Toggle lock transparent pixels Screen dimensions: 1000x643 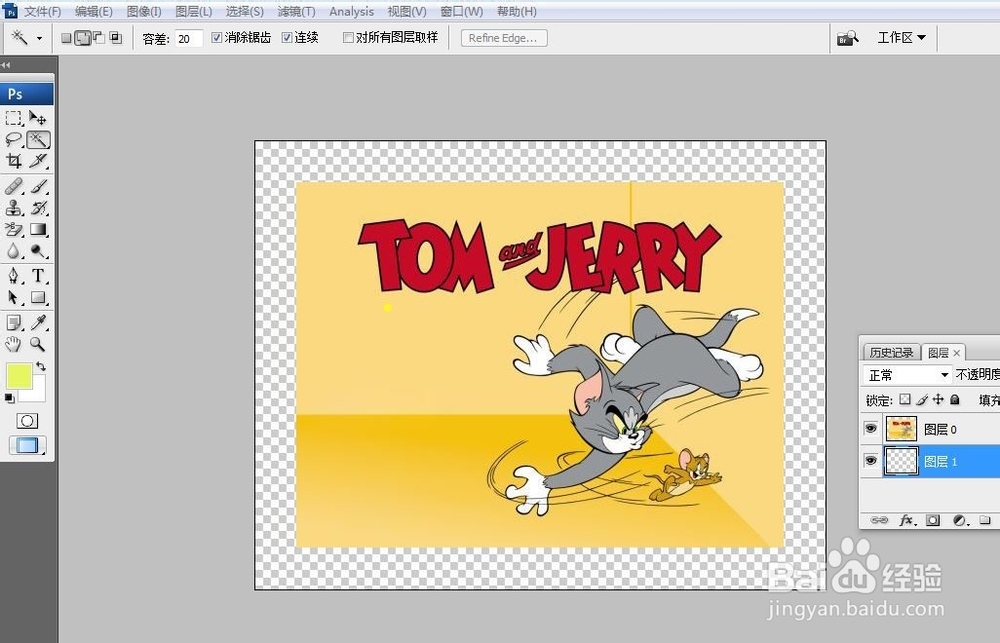pyautogui.click(x=905, y=399)
